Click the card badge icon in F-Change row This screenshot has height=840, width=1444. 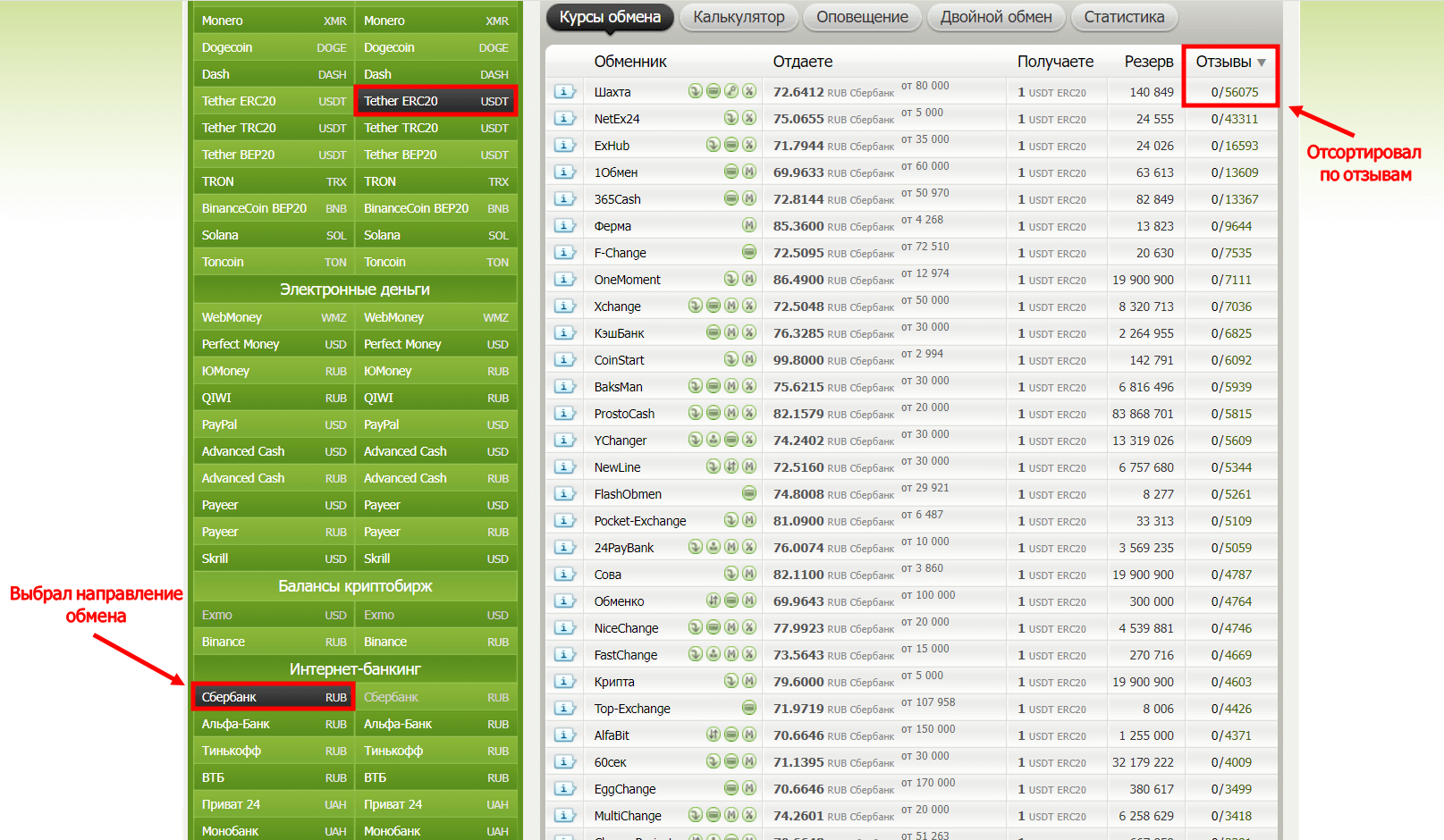click(749, 252)
